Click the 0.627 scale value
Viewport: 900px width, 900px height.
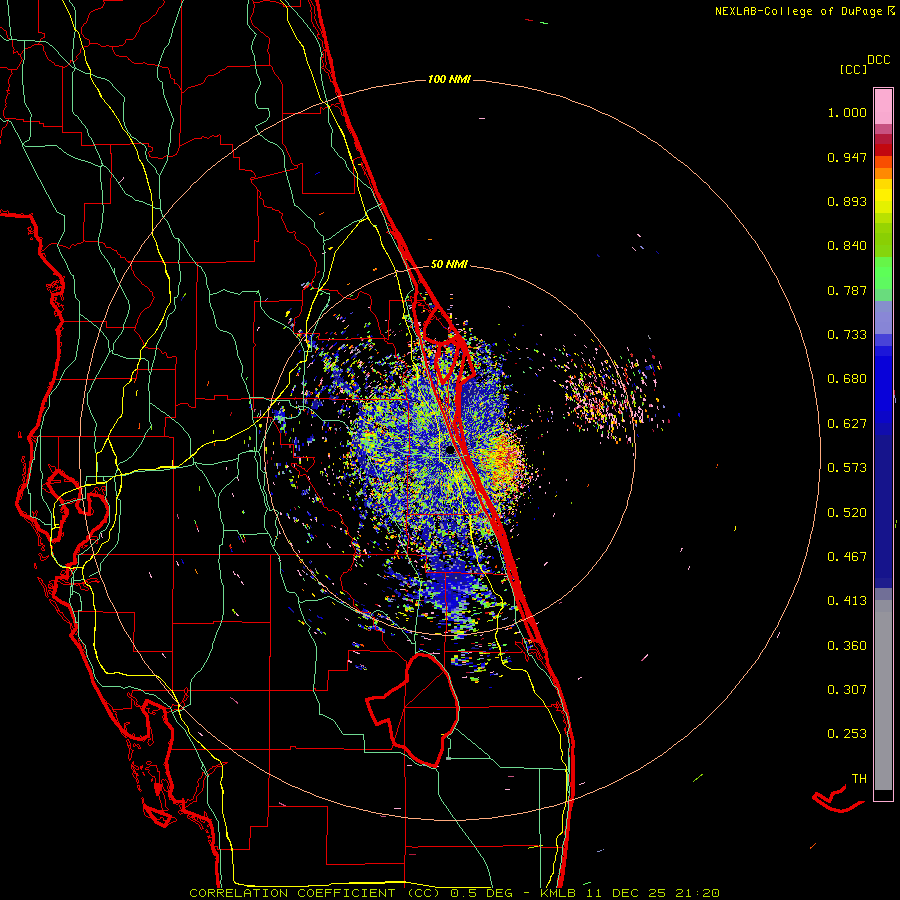tap(847, 424)
